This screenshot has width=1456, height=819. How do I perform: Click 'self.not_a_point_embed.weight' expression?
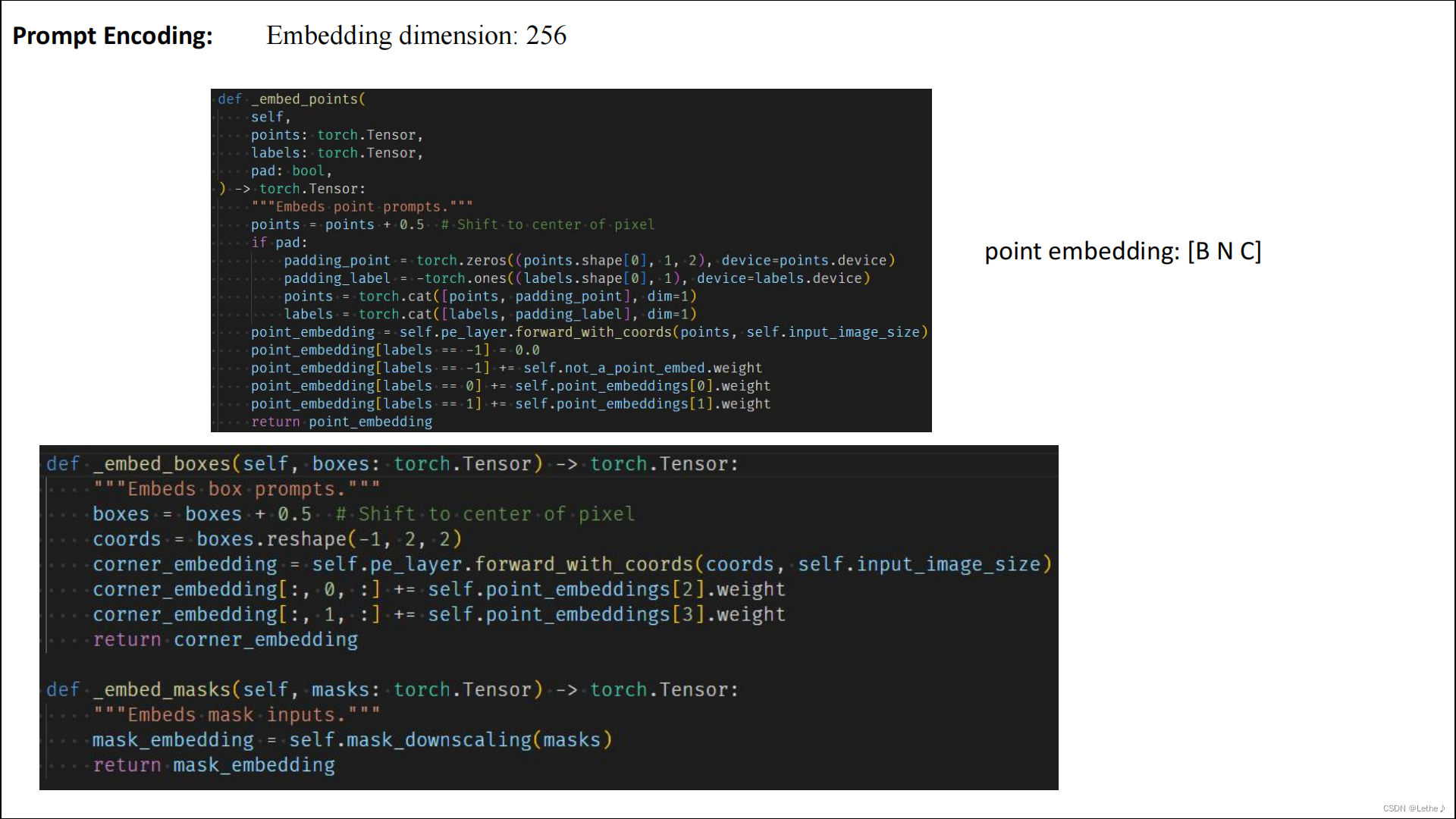tap(642, 369)
